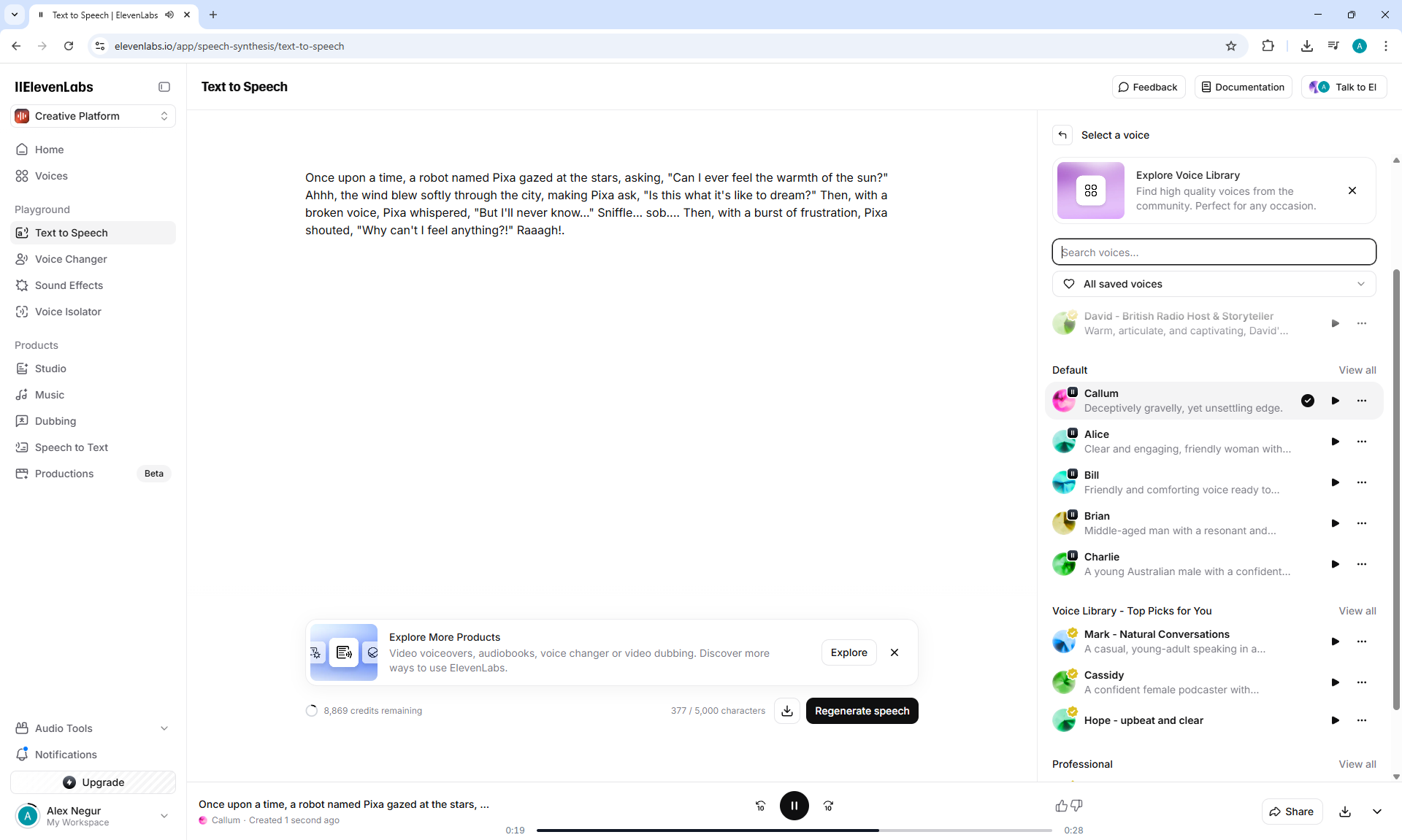The width and height of the screenshot is (1402, 840).
Task: Thumbs up the generated audio
Action: [1061, 806]
